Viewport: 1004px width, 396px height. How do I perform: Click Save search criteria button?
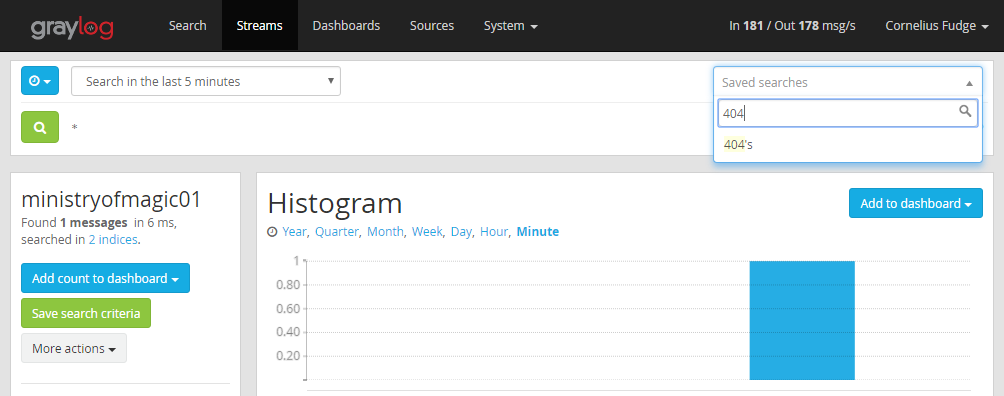tap(86, 313)
